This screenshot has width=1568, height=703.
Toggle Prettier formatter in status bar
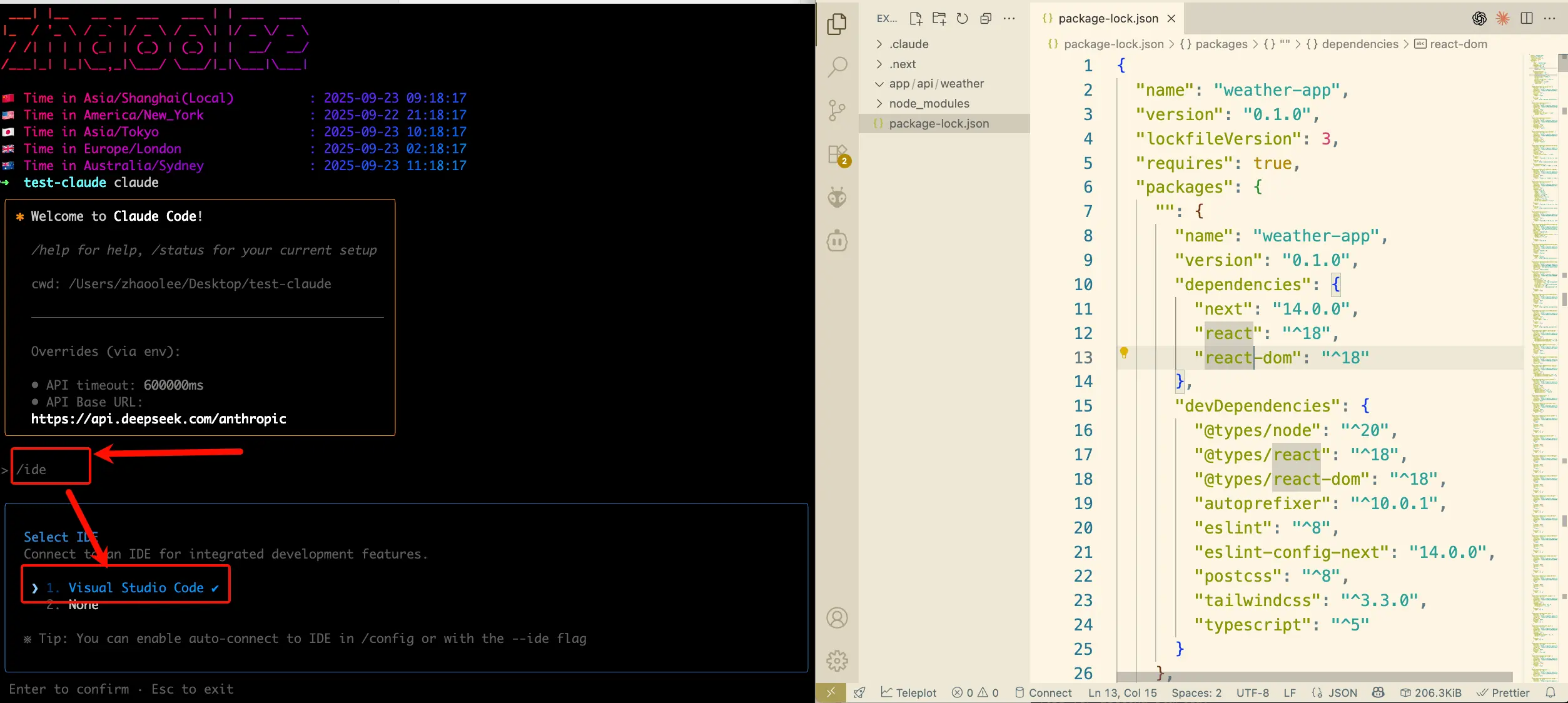pyautogui.click(x=1503, y=692)
